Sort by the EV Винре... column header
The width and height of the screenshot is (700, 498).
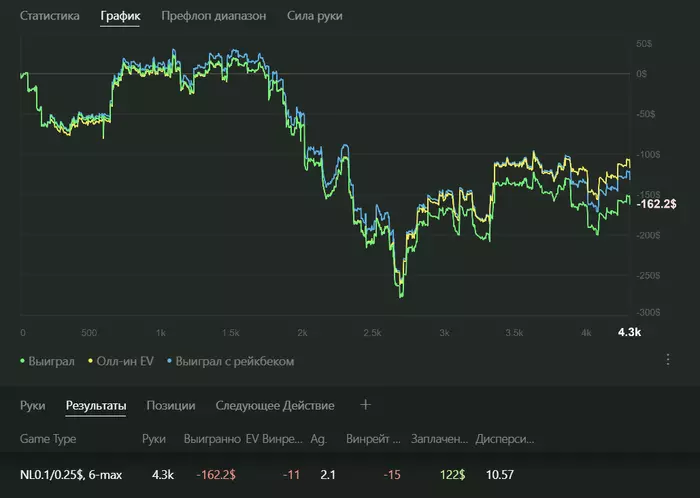[274, 439]
